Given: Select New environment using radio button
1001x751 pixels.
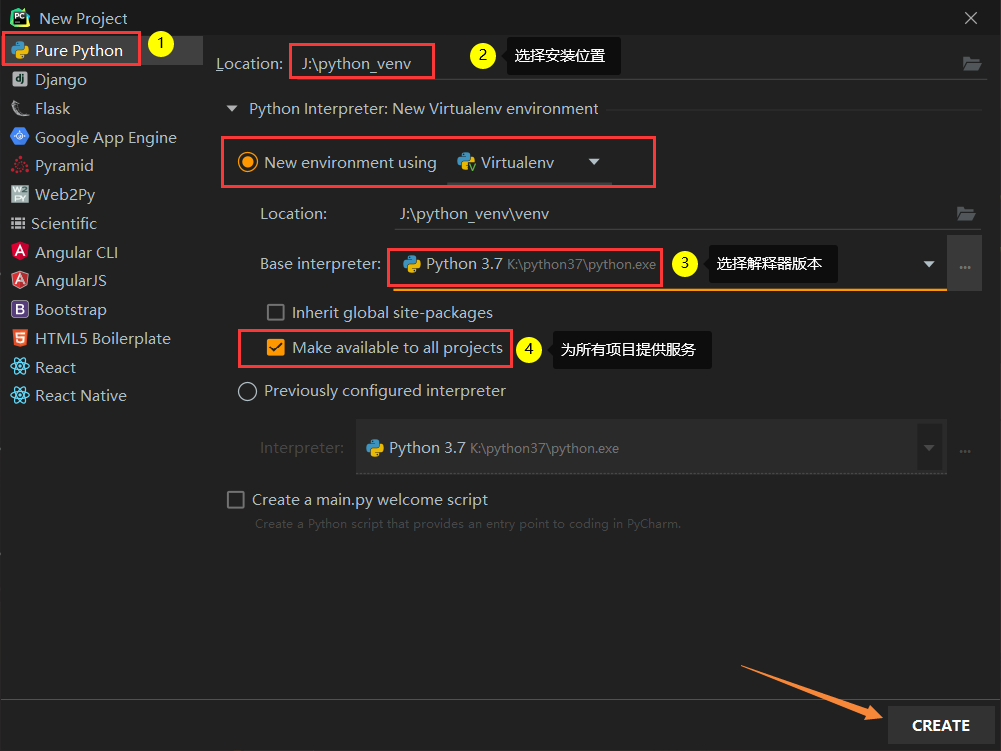Looking at the screenshot, I should (x=248, y=162).
